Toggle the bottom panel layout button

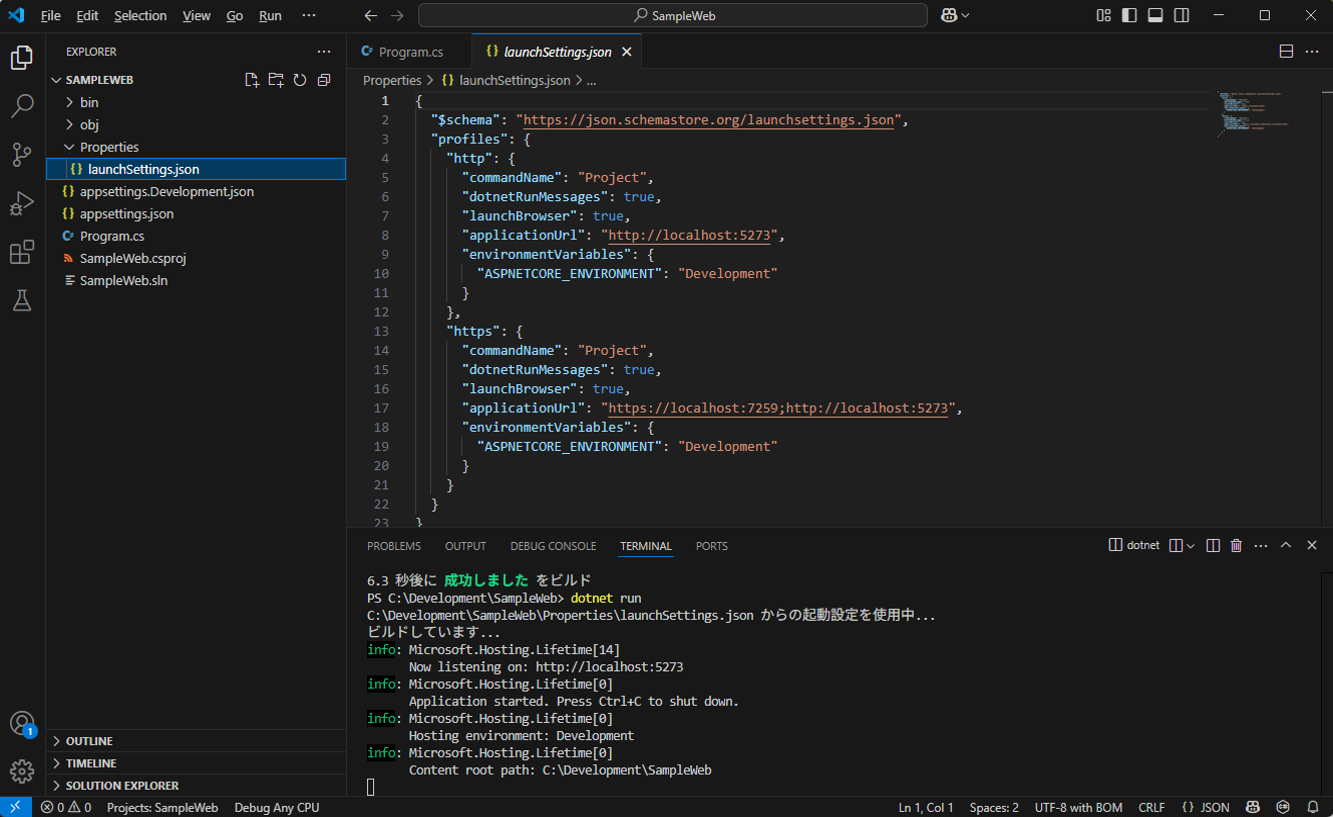(1155, 16)
